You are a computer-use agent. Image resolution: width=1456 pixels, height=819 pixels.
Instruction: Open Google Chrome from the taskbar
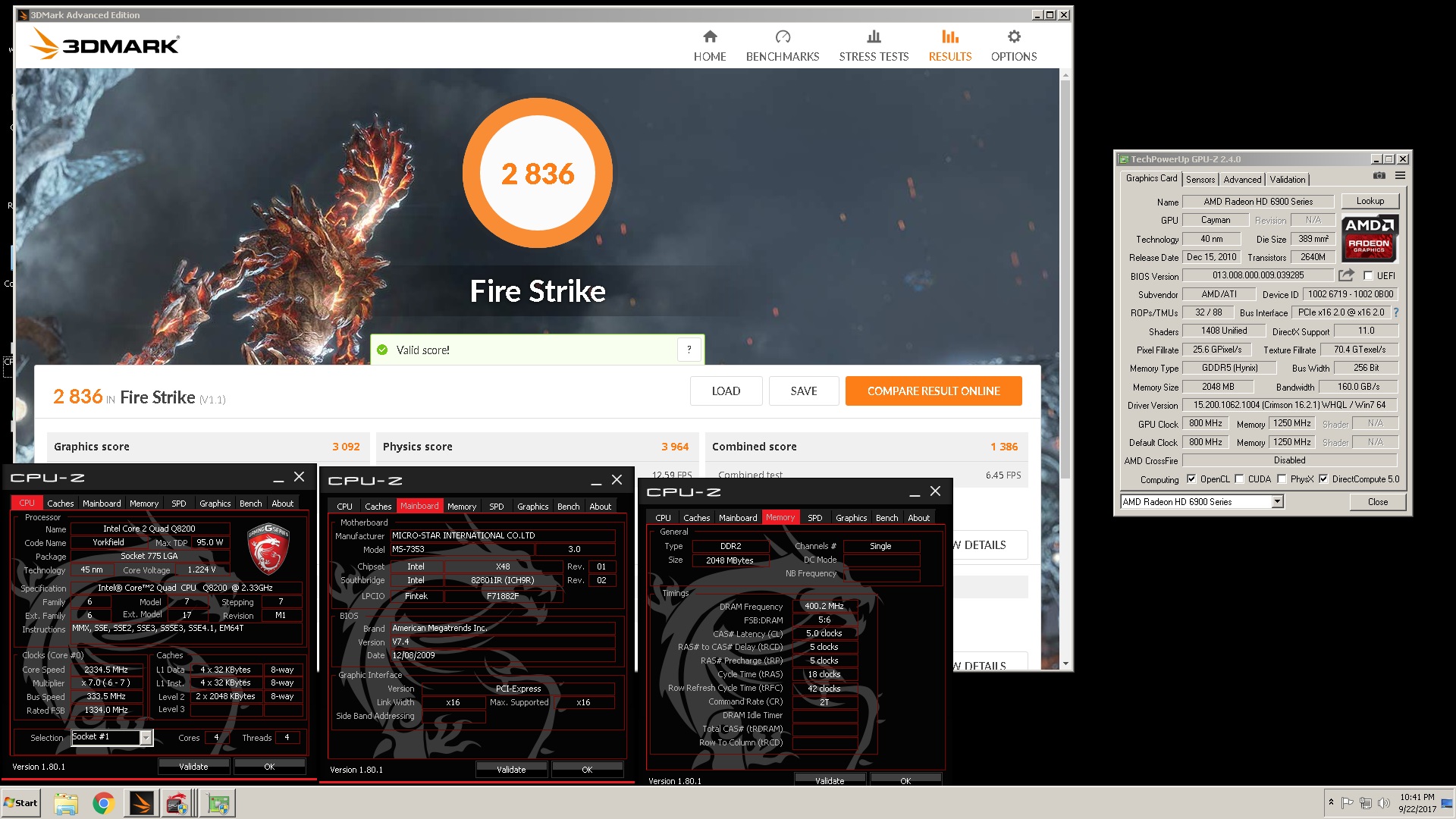103,803
